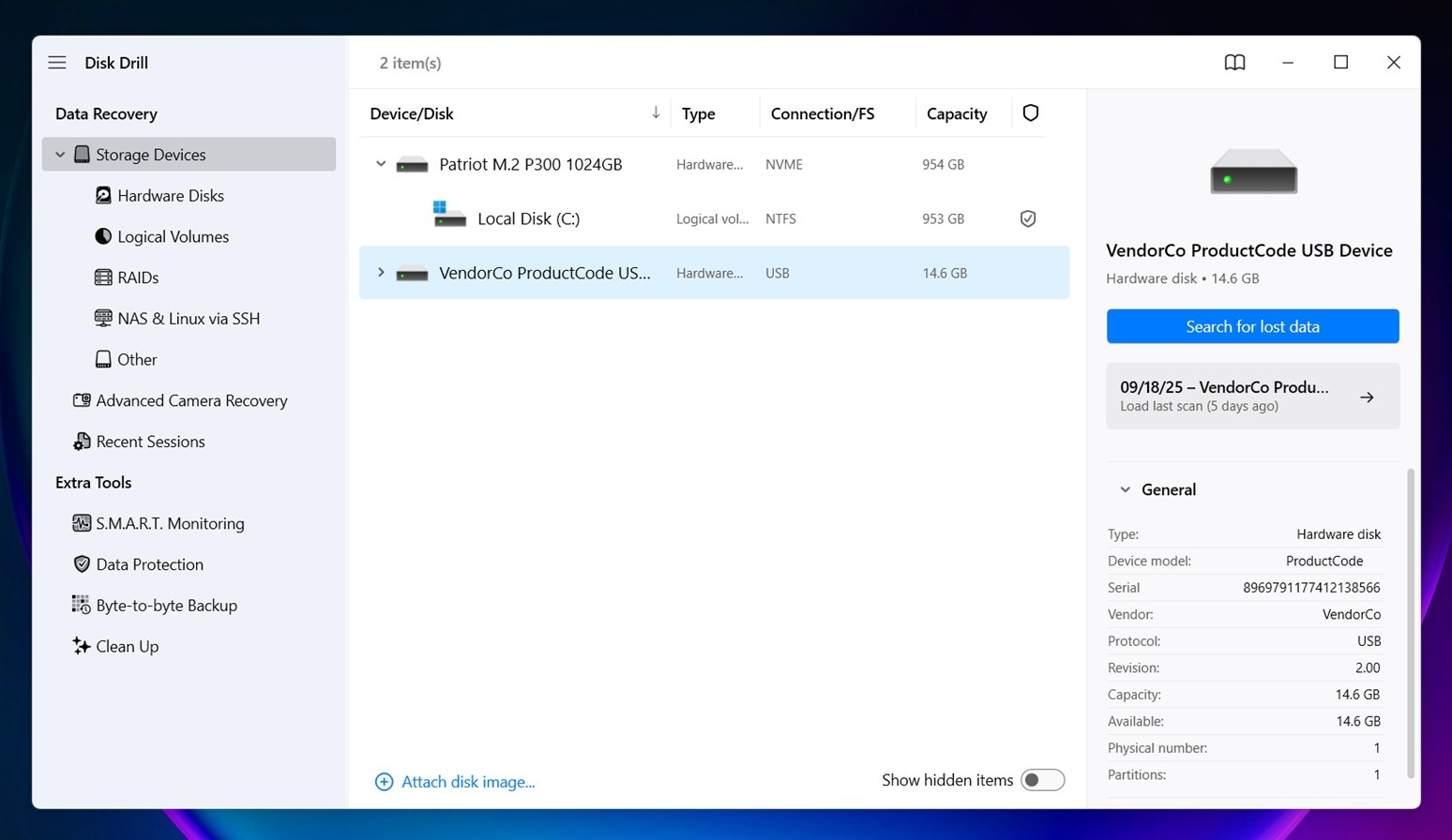The width and height of the screenshot is (1452, 840).
Task: Open the Clean Up tool
Action: (127, 646)
